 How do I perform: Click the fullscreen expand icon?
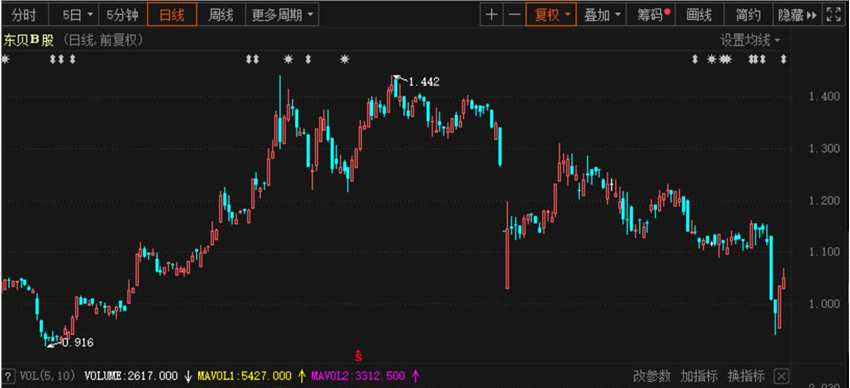pyautogui.click(x=833, y=15)
